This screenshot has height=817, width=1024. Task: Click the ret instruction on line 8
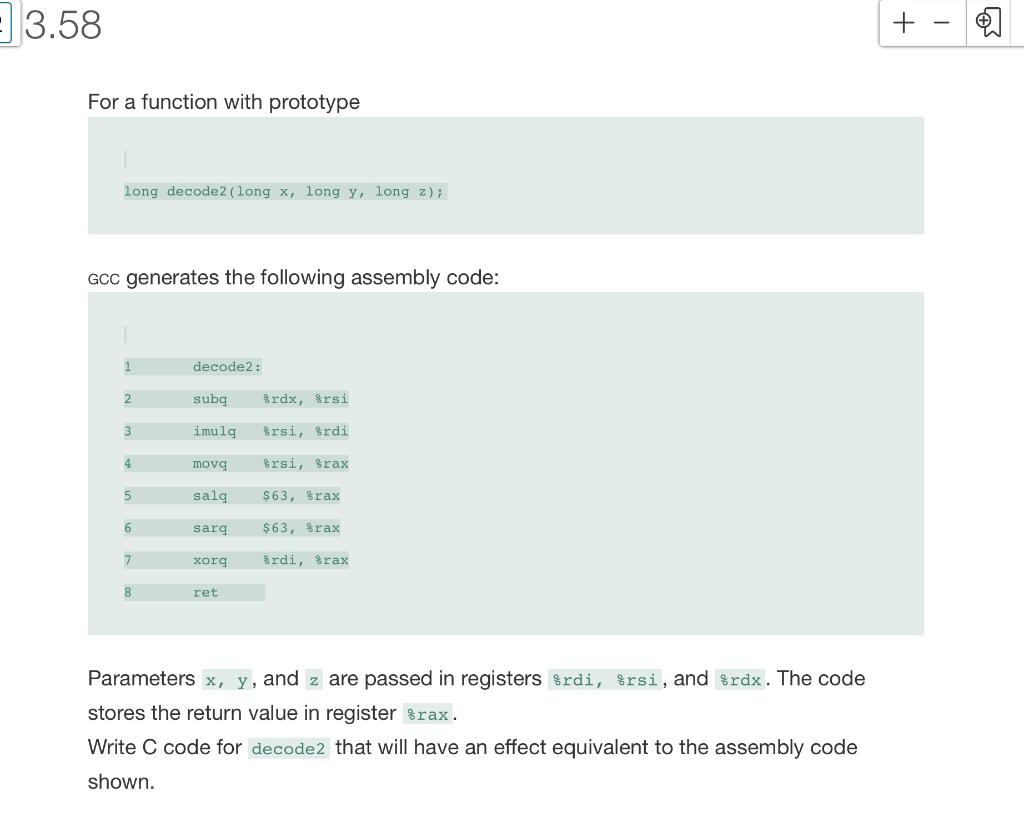coord(205,592)
